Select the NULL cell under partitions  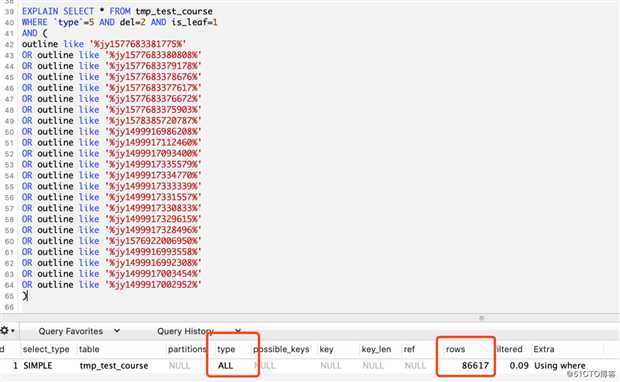tap(179, 365)
